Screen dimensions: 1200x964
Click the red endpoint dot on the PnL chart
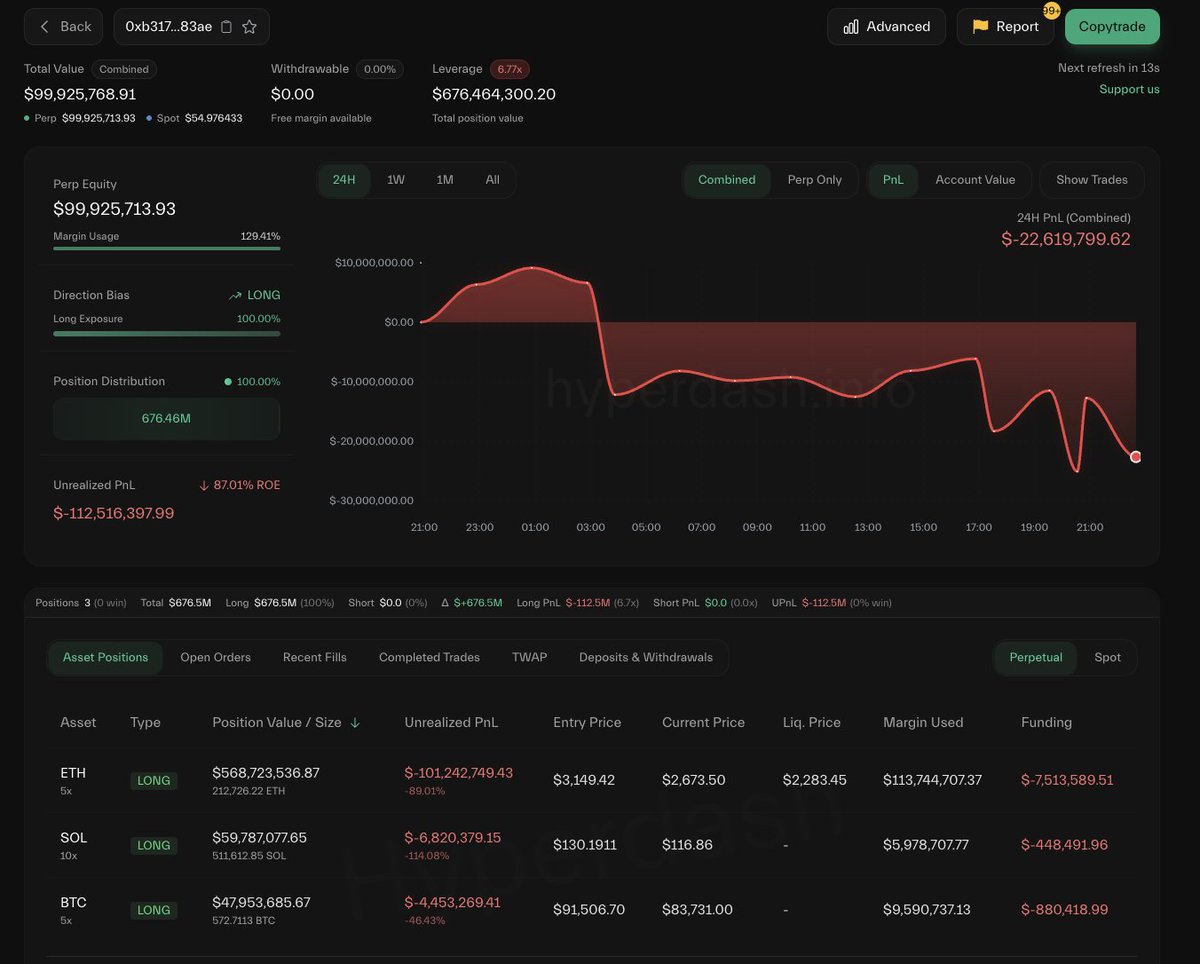pos(1135,456)
